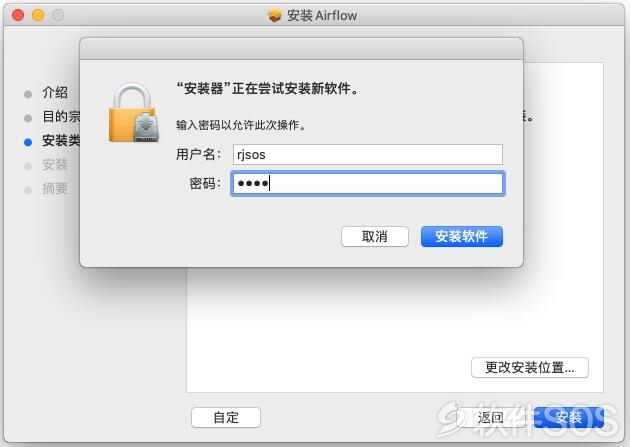
Task: Select the 摘要 step in sidebar
Action: point(55,188)
